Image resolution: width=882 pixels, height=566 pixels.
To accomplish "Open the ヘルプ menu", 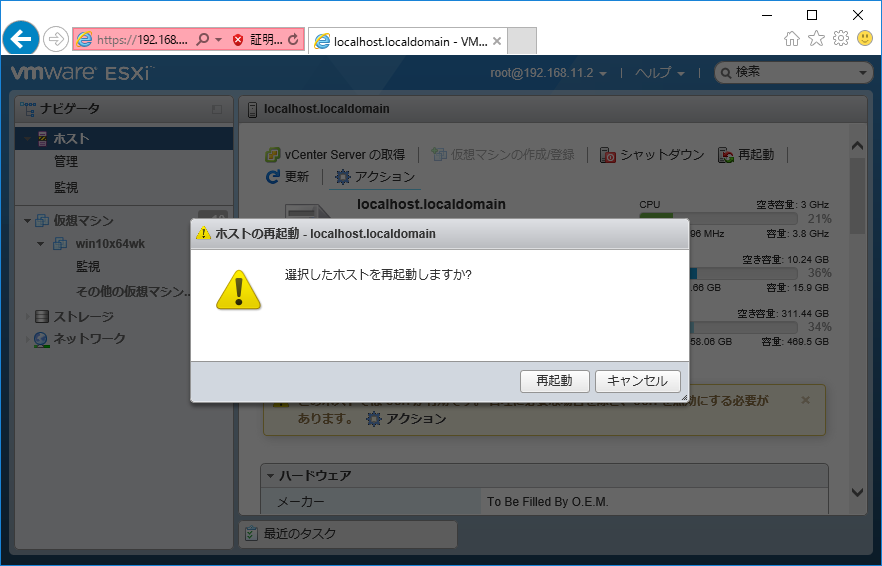I will click(660, 73).
